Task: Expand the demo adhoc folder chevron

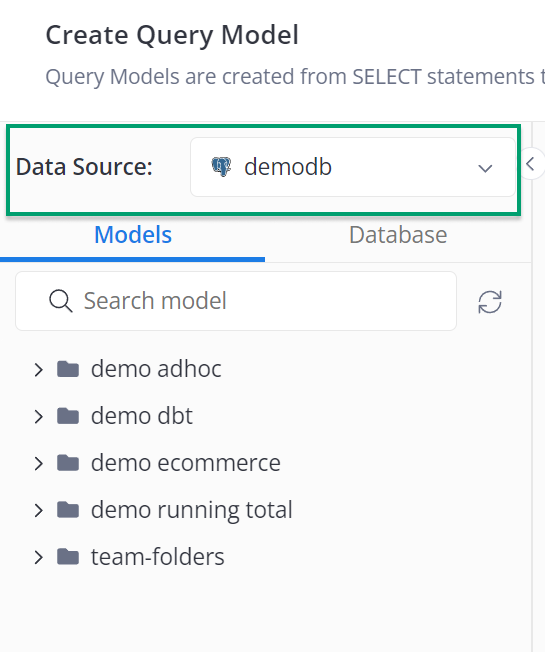Action: tap(39, 369)
